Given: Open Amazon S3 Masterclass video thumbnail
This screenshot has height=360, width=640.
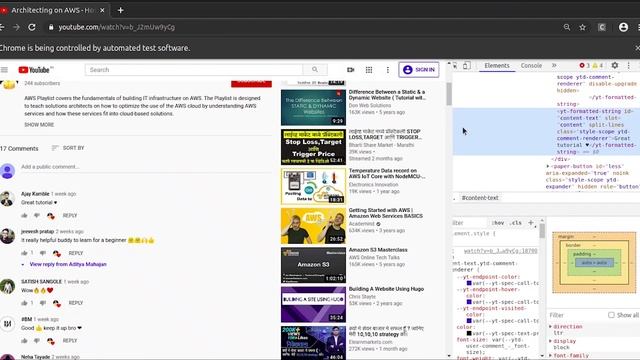Looking at the screenshot, I should 313,265.
